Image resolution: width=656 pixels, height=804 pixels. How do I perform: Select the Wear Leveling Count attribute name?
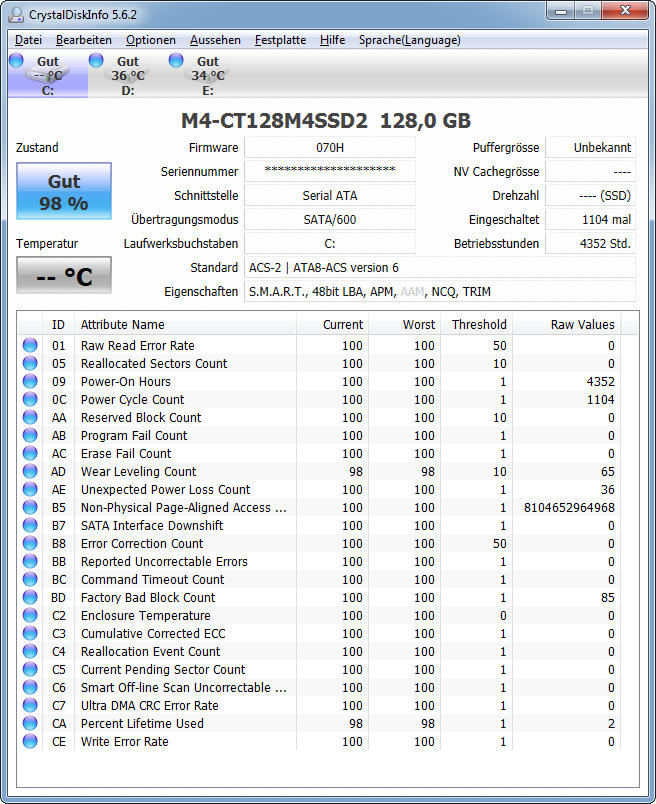pos(138,471)
